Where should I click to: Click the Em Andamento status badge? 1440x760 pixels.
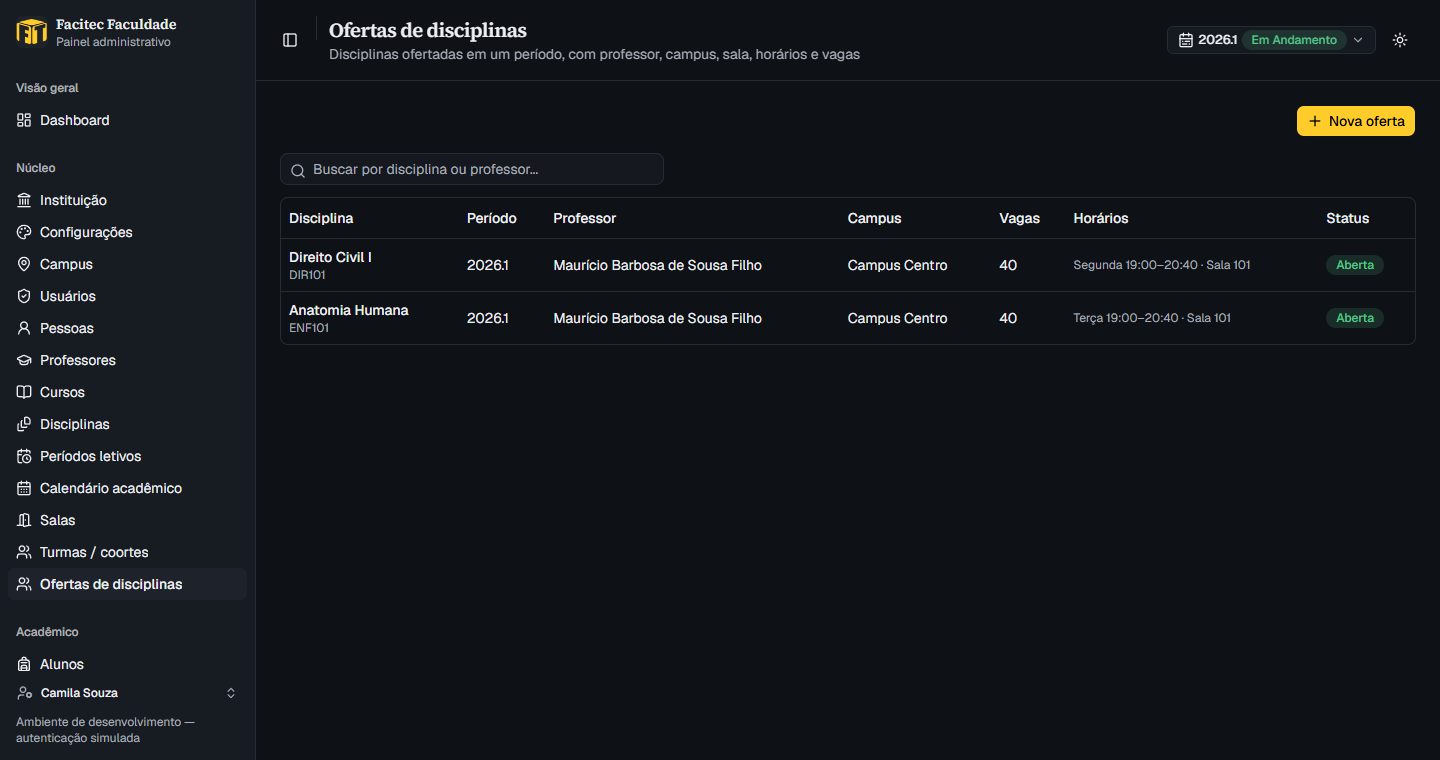click(1294, 40)
